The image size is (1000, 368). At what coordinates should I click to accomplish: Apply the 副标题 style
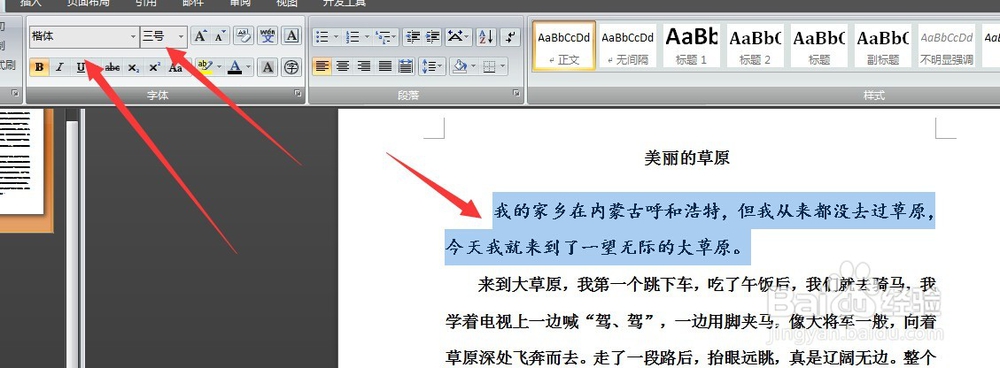tap(883, 46)
